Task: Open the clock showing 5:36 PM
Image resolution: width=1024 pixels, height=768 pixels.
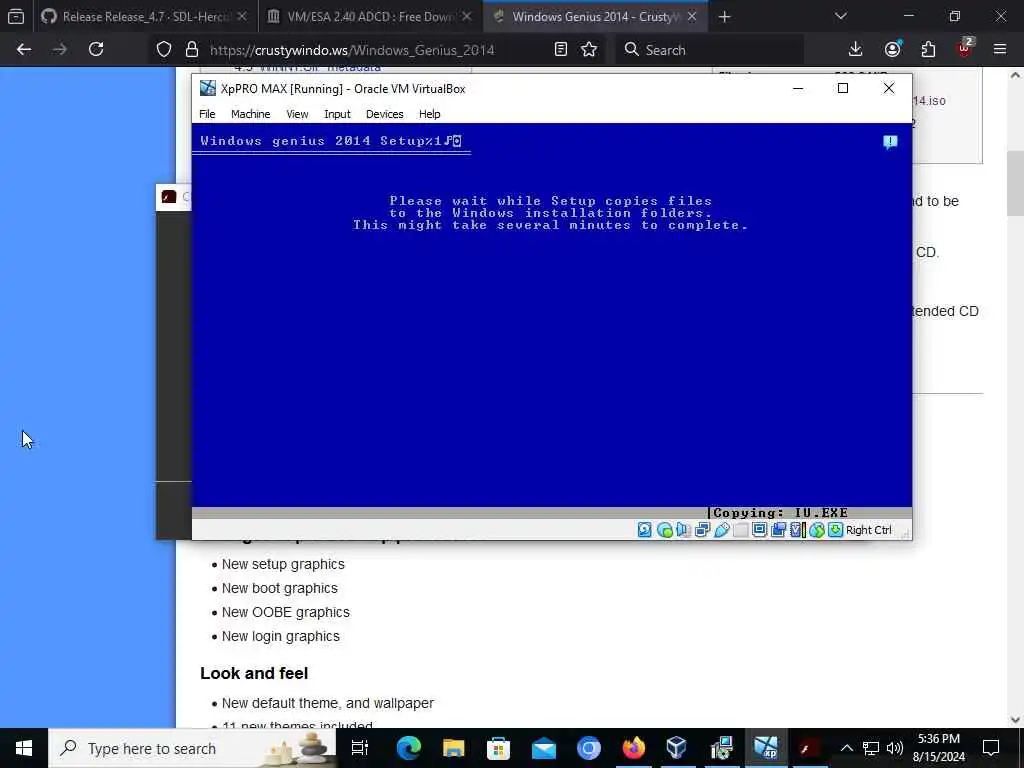Action: point(938,748)
